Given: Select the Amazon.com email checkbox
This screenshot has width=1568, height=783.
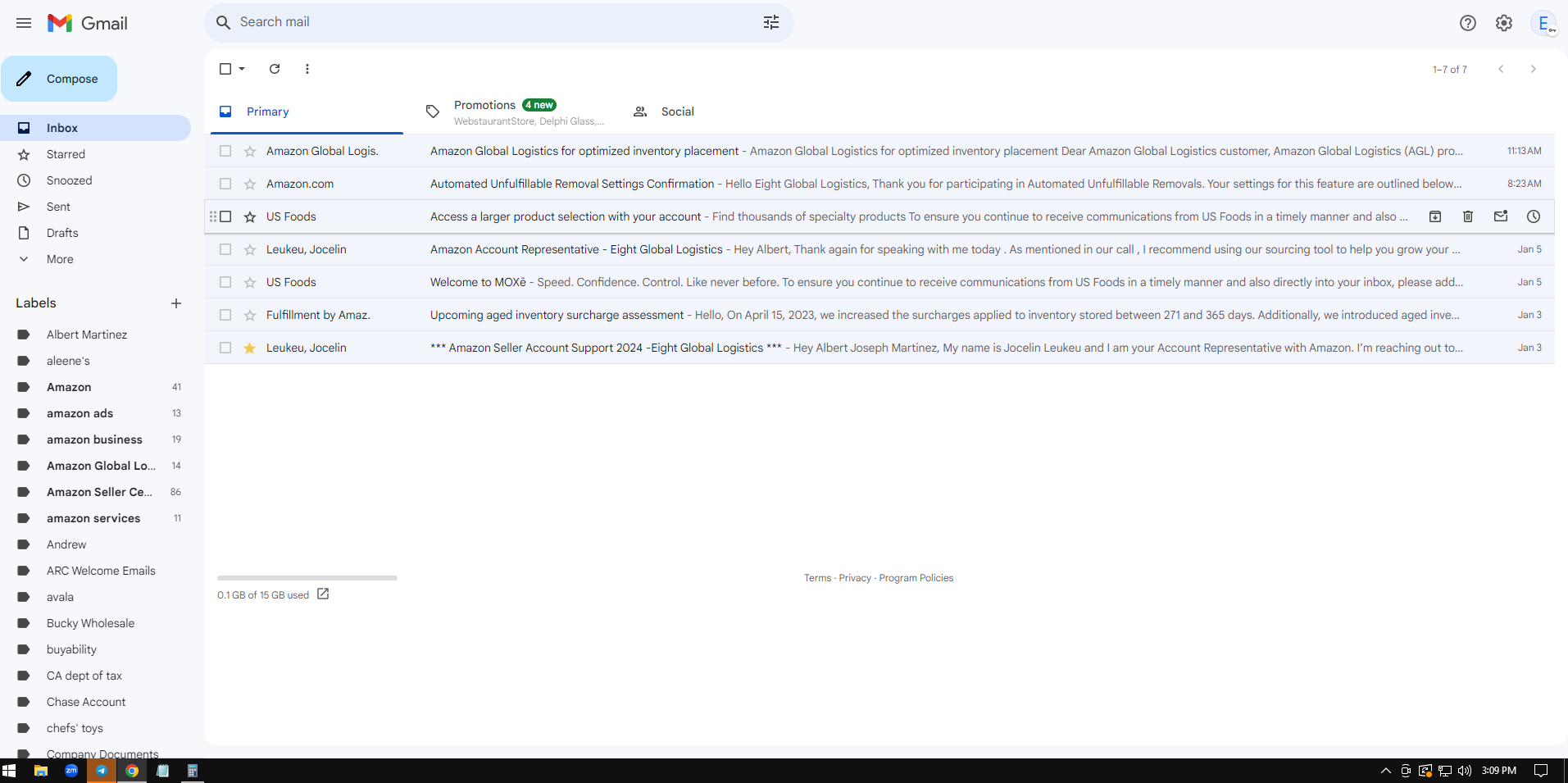Looking at the screenshot, I should [225, 184].
